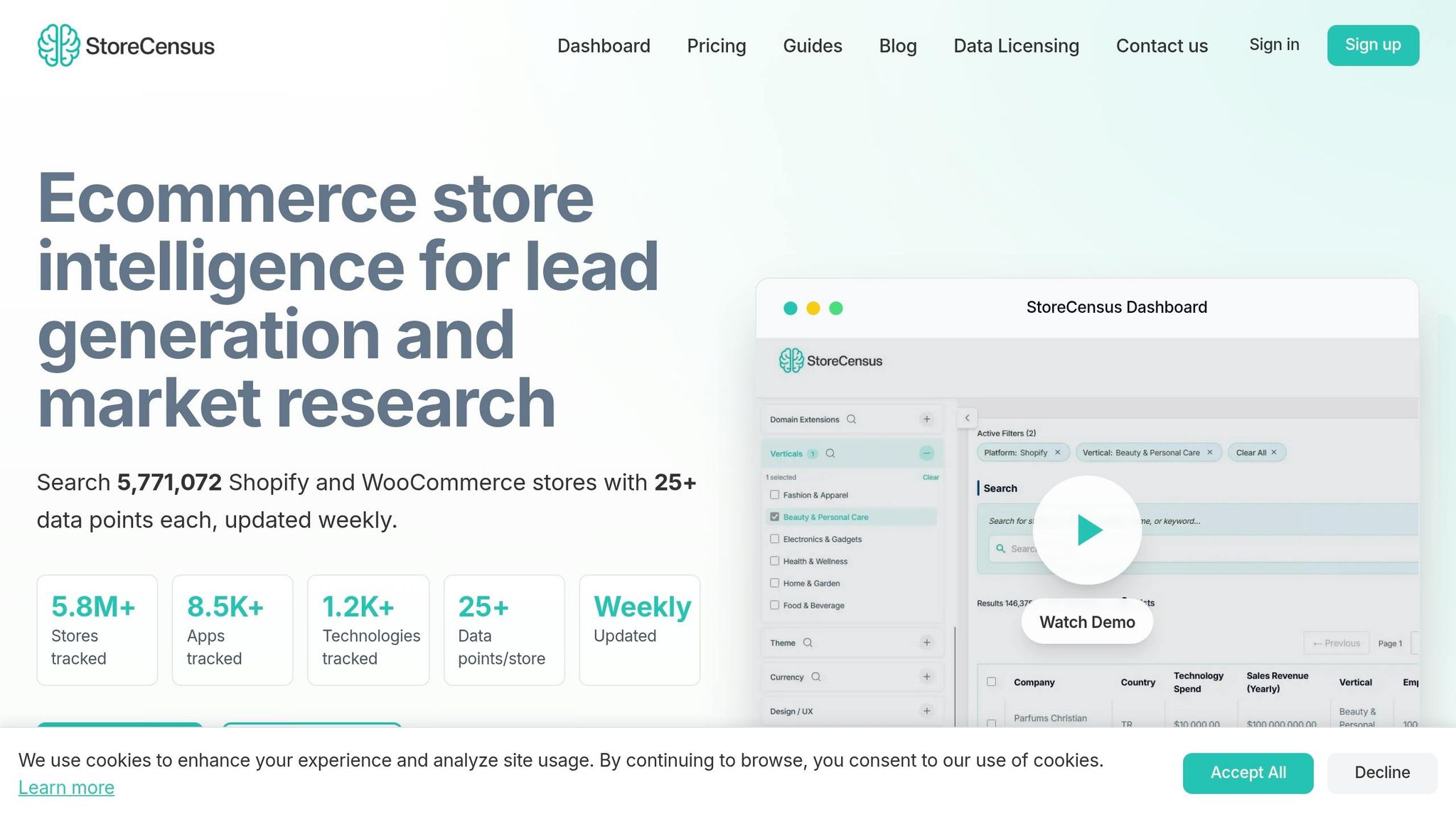
Task: Go to the Pricing page
Action: pos(717,45)
